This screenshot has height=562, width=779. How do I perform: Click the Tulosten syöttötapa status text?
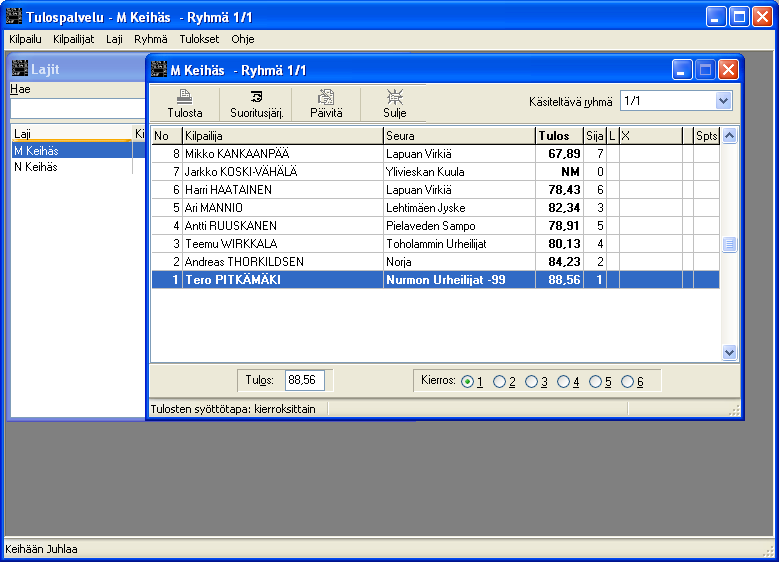click(x=233, y=409)
